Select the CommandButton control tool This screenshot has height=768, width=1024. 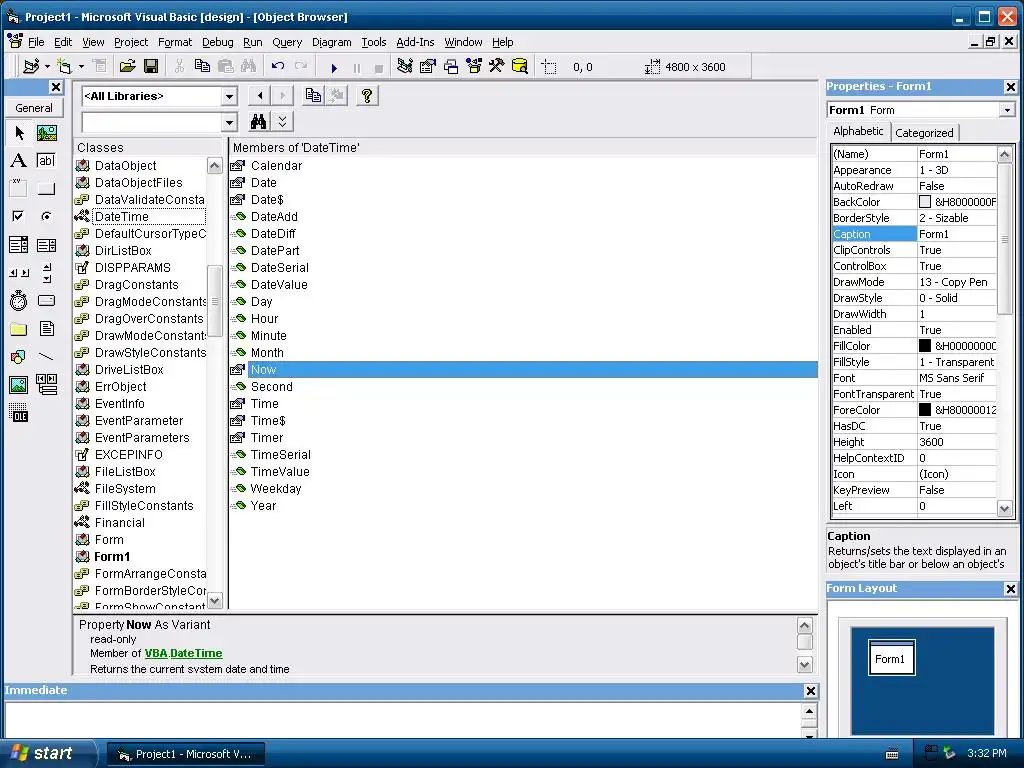coord(46,189)
